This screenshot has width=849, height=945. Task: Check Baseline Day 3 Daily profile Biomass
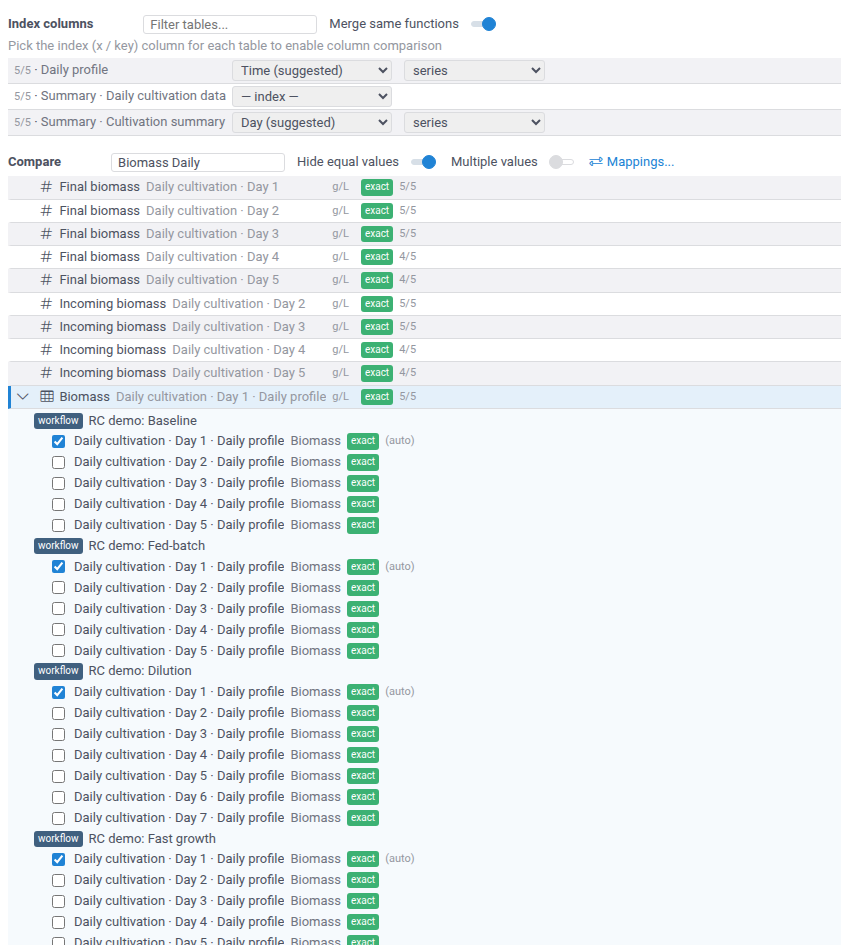pyautogui.click(x=58, y=483)
